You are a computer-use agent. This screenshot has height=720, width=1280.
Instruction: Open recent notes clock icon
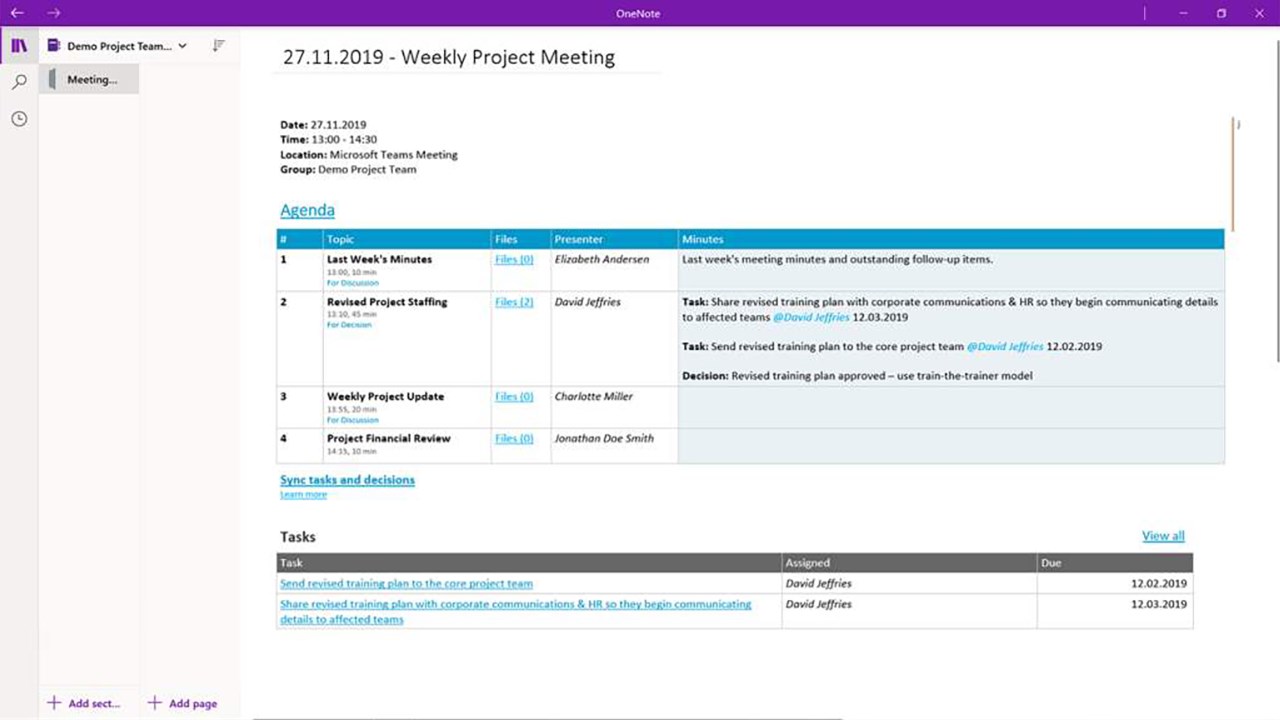19,119
